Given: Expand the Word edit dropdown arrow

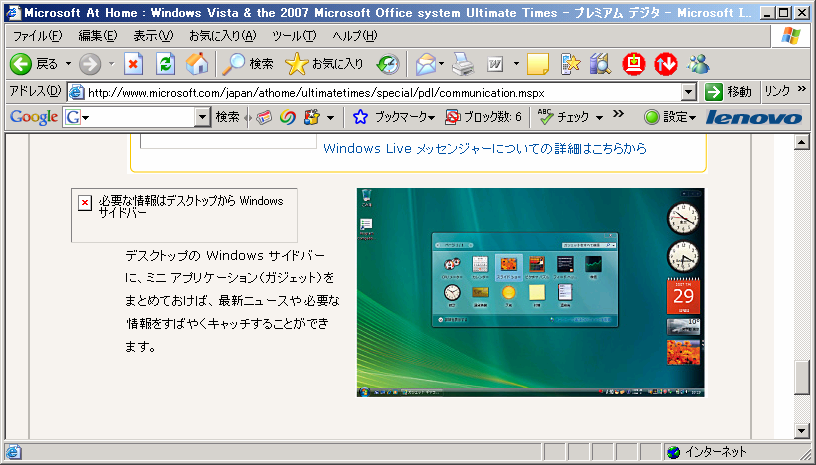Looking at the screenshot, I should pos(516,64).
